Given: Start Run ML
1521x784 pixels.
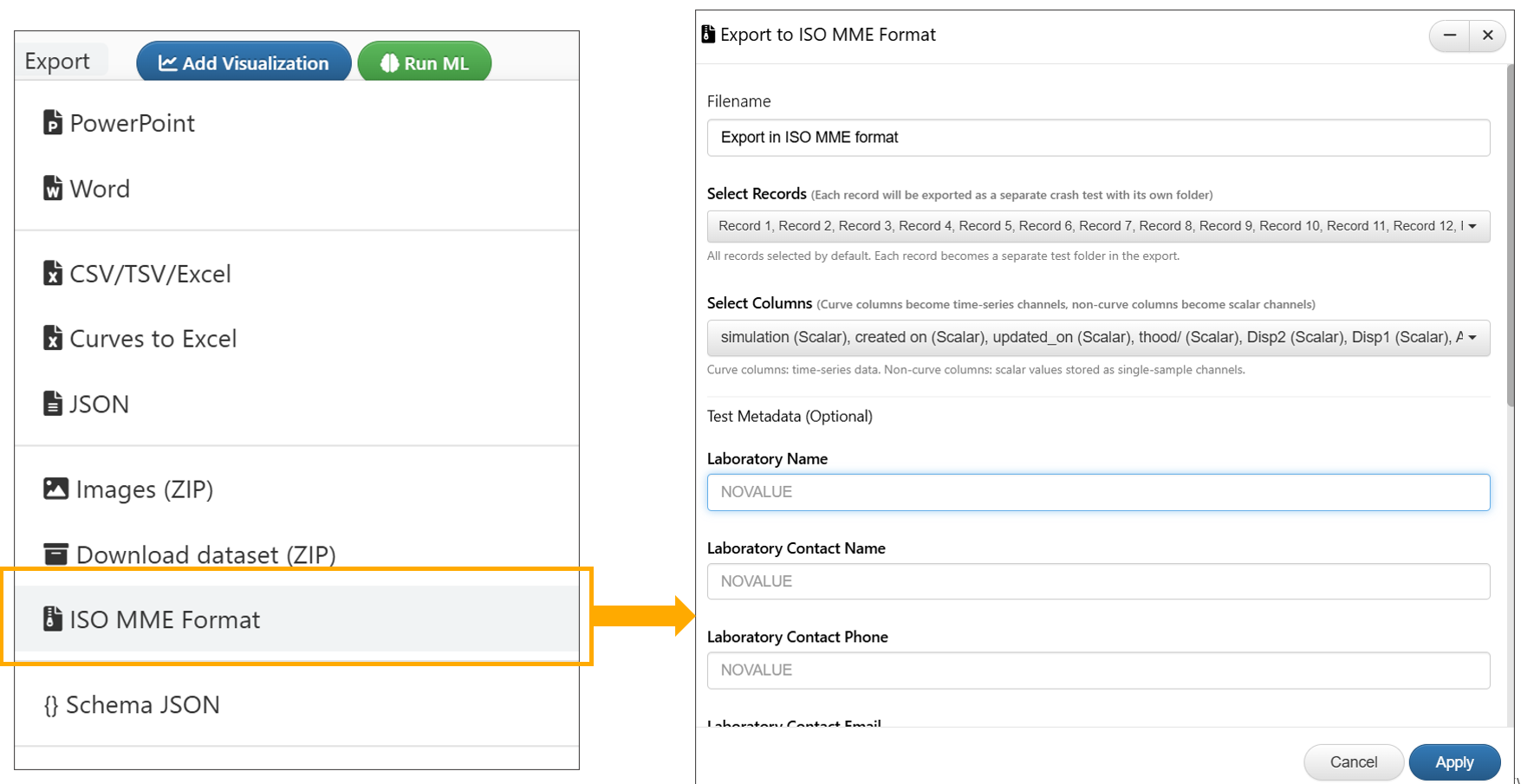Looking at the screenshot, I should [425, 63].
